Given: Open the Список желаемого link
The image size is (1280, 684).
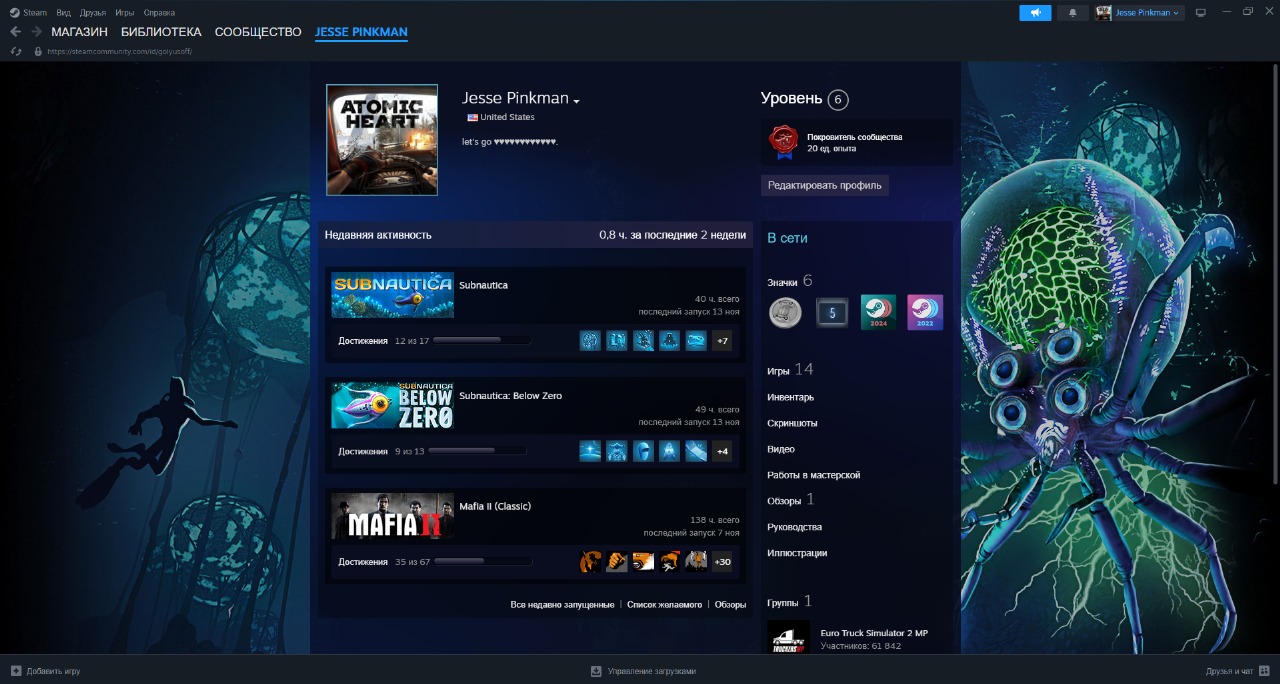Looking at the screenshot, I should tap(664, 605).
